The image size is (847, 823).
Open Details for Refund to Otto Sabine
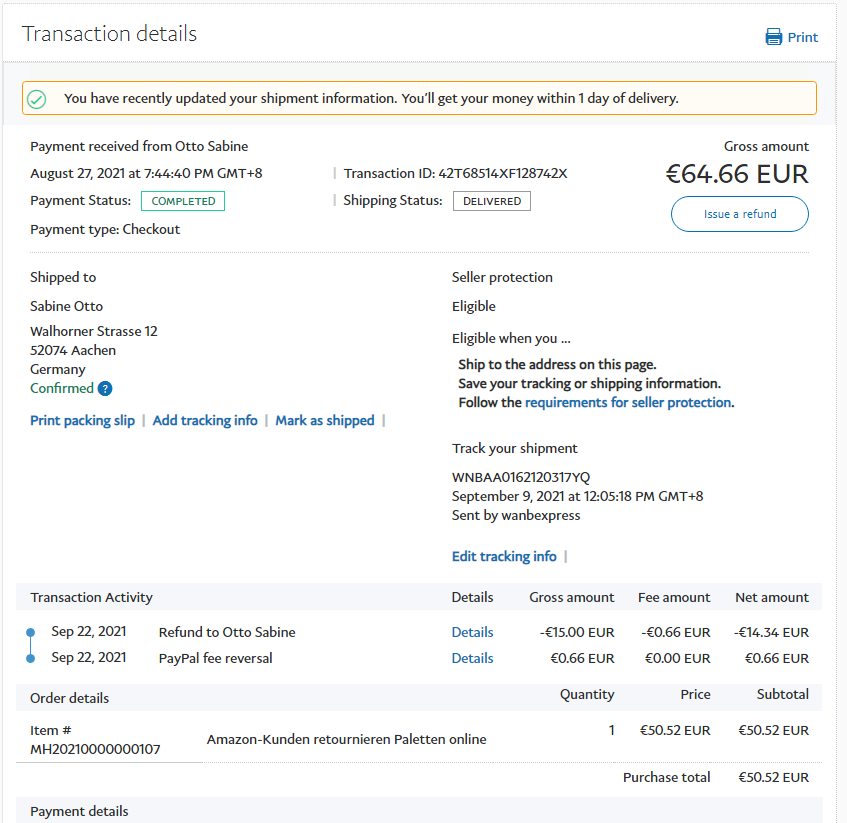click(x=472, y=632)
